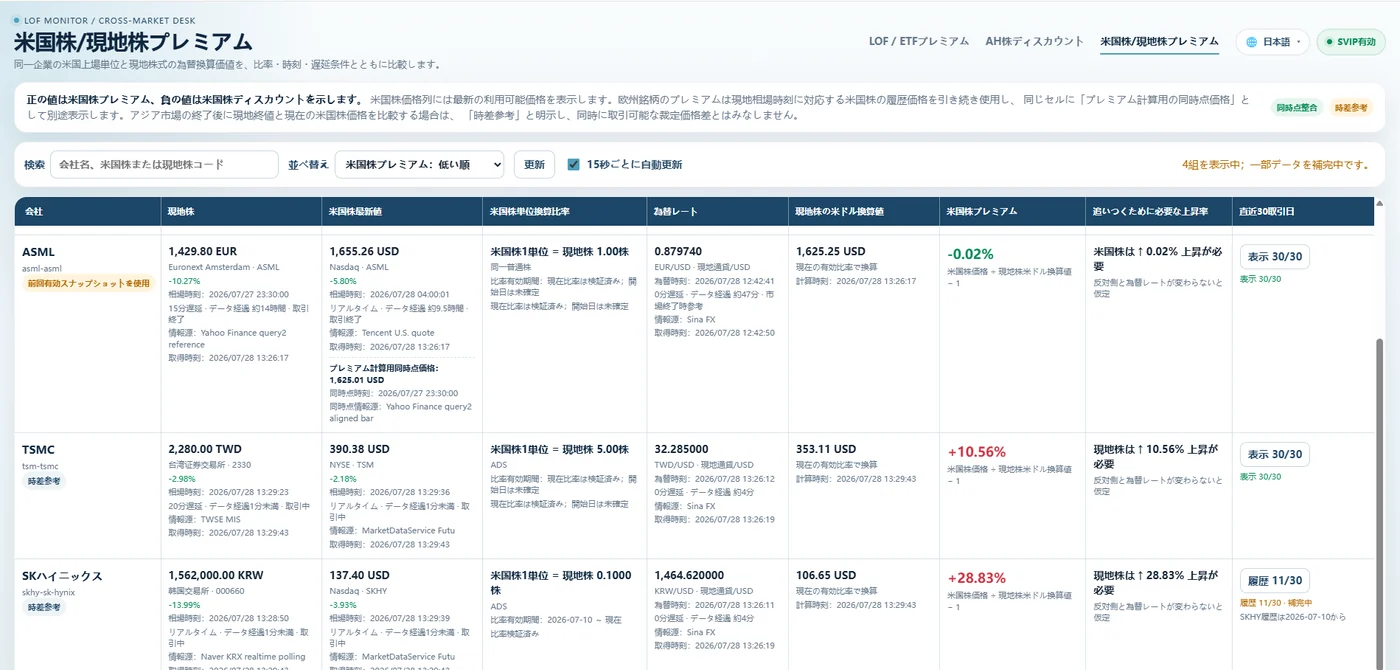Switch to the AH株ディスカウント tab
The height and width of the screenshot is (670, 1400).
point(1034,41)
